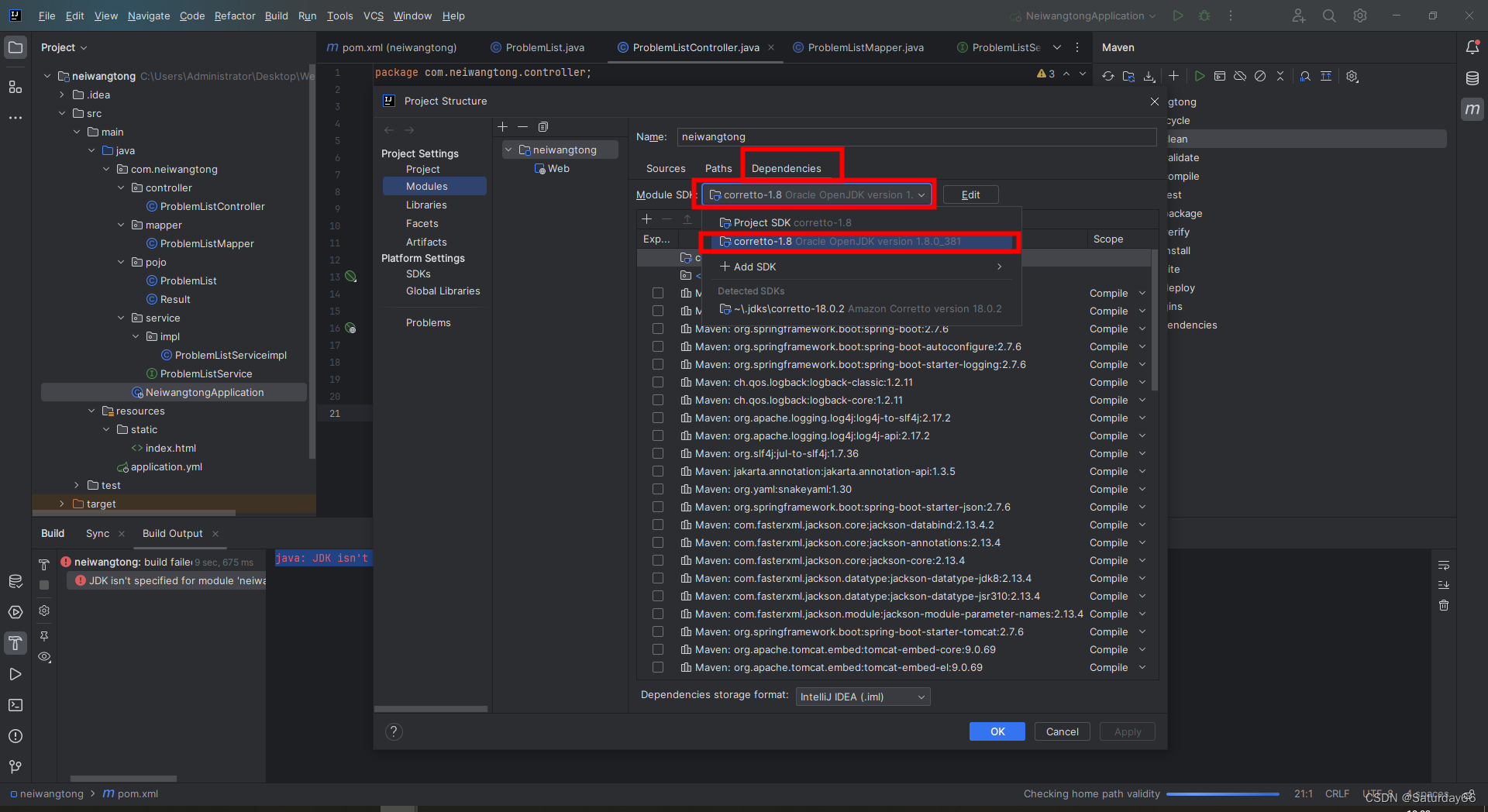Open the Build hammer tool window icon
1488x812 pixels.
(x=15, y=643)
